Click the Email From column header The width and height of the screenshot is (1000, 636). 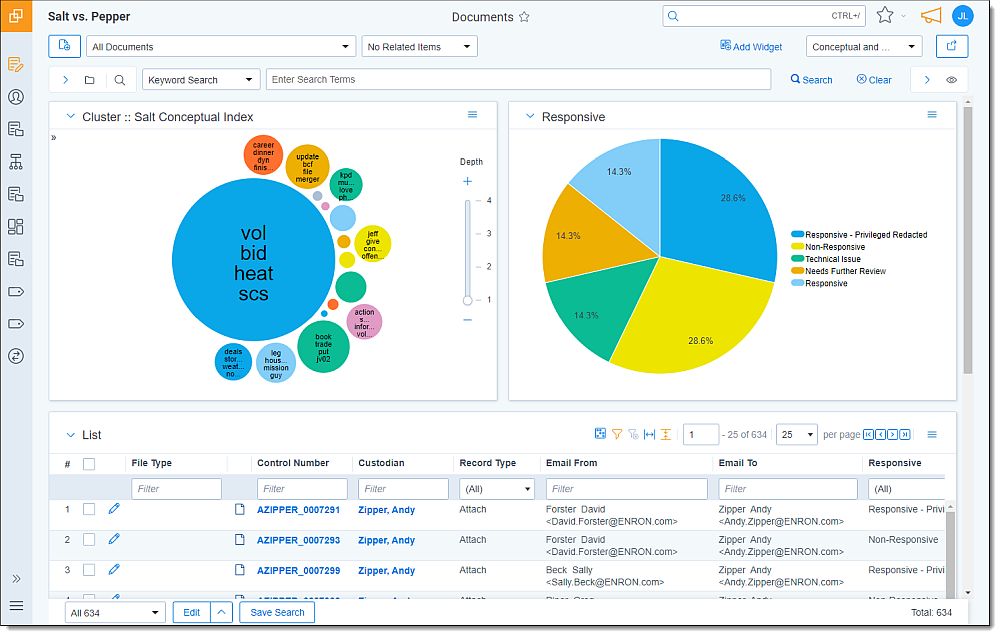click(571, 463)
